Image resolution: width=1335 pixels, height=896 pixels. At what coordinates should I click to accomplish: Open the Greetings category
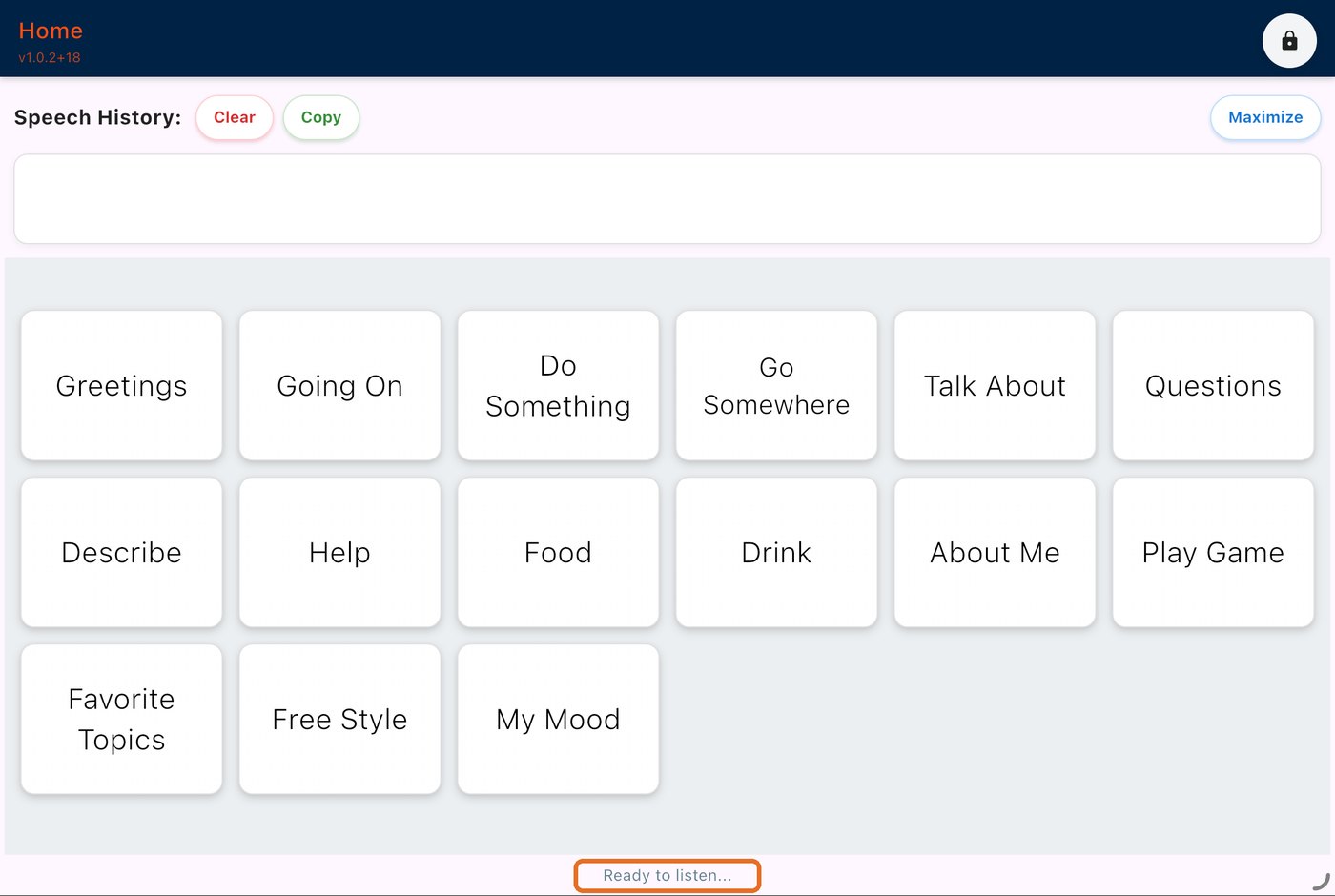click(122, 385)
